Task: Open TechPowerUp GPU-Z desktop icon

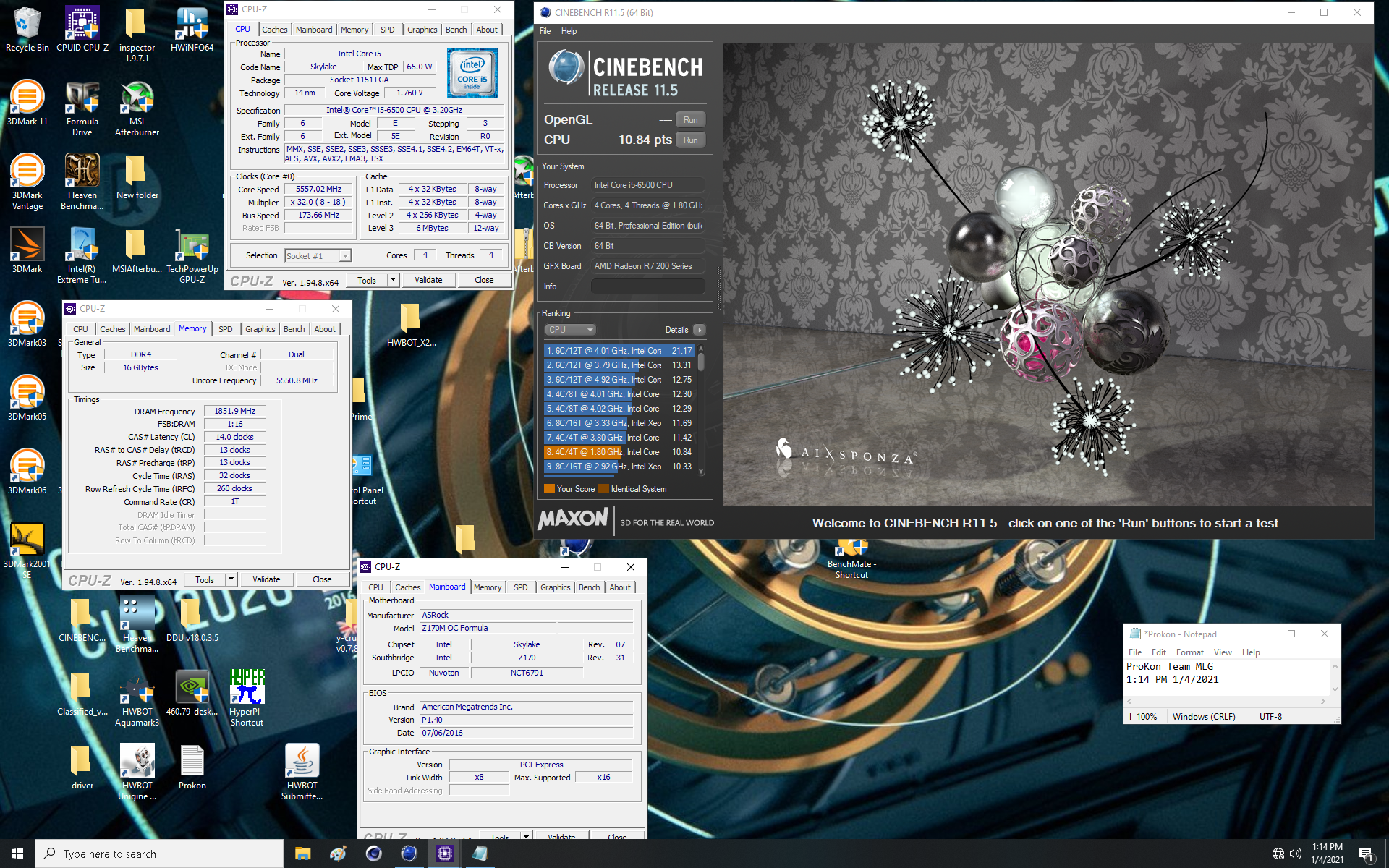Action: (192, 256)
